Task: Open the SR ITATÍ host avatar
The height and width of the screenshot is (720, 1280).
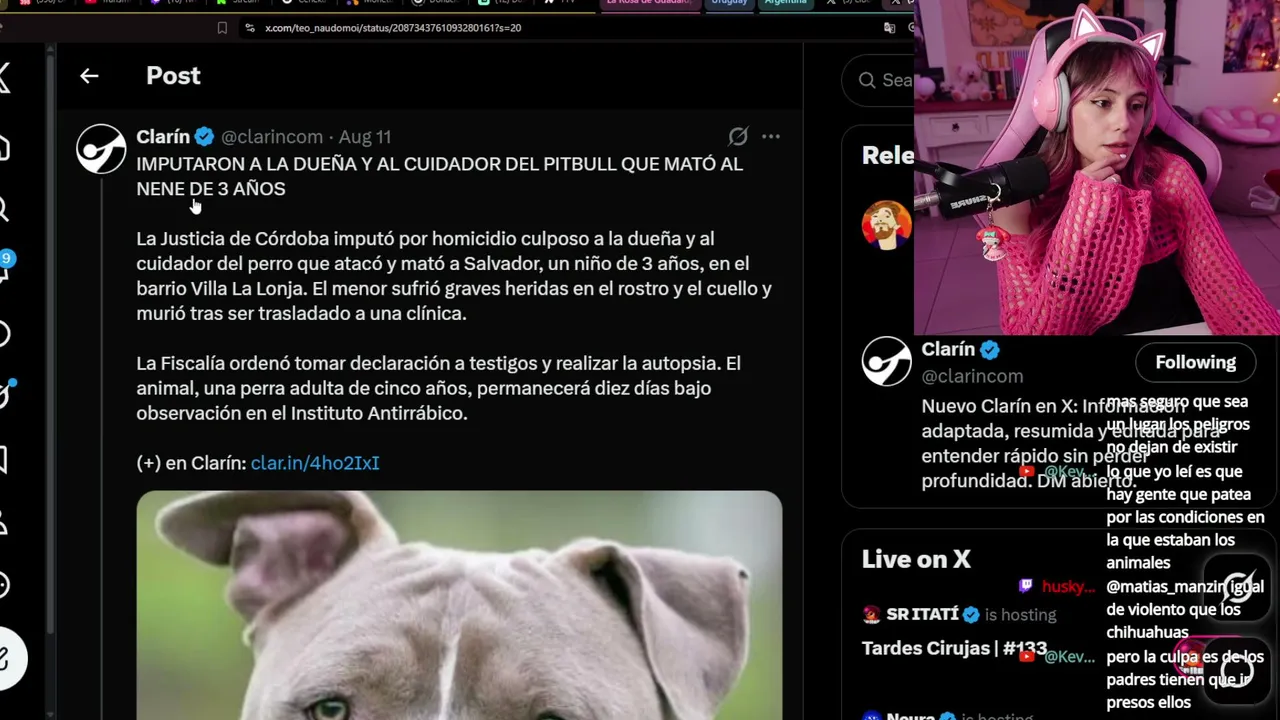Action: tap(871, 614)
